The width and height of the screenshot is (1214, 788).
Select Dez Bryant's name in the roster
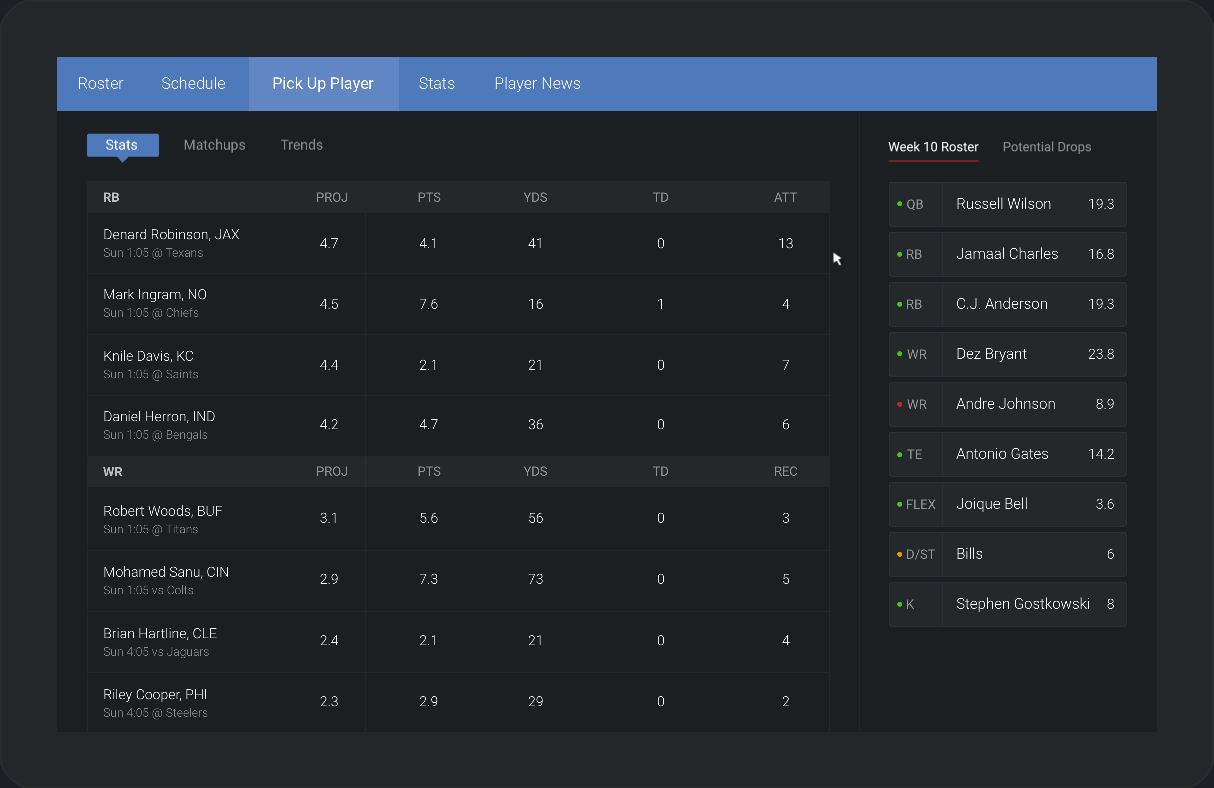tap(991, 354)
